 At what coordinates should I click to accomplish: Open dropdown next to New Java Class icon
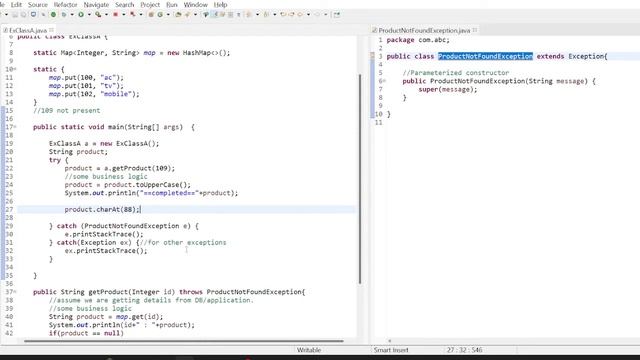point(168,15)
